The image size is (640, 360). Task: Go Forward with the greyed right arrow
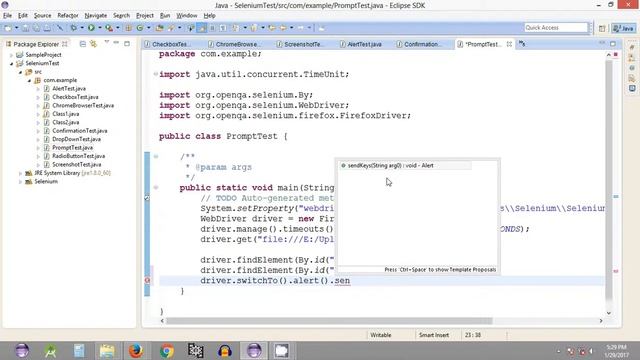301,28
